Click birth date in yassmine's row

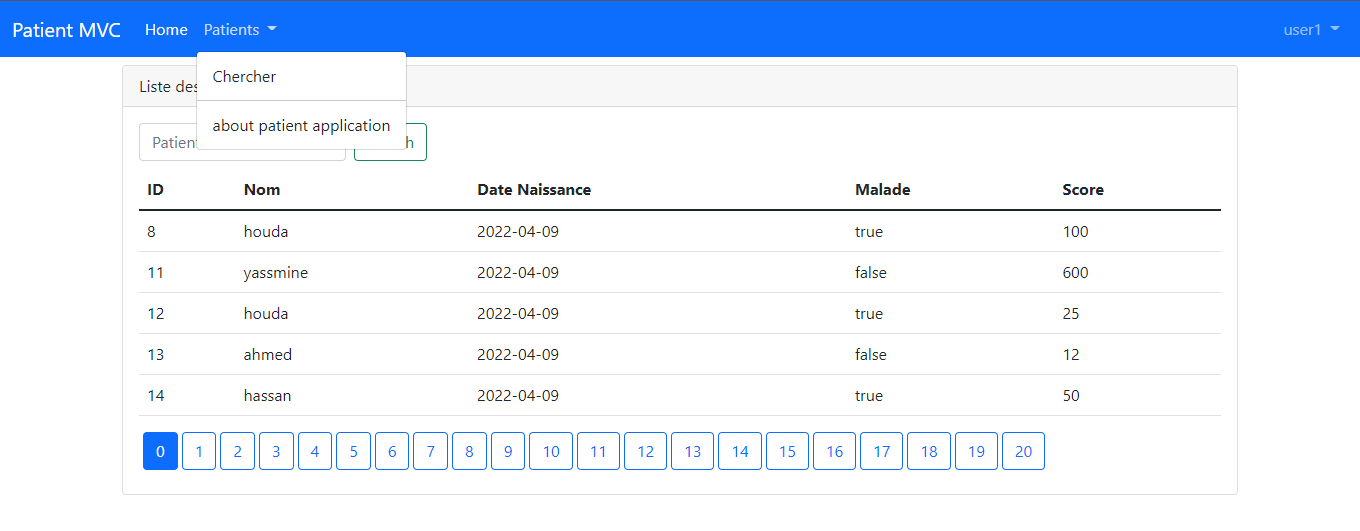click(518, 272)
